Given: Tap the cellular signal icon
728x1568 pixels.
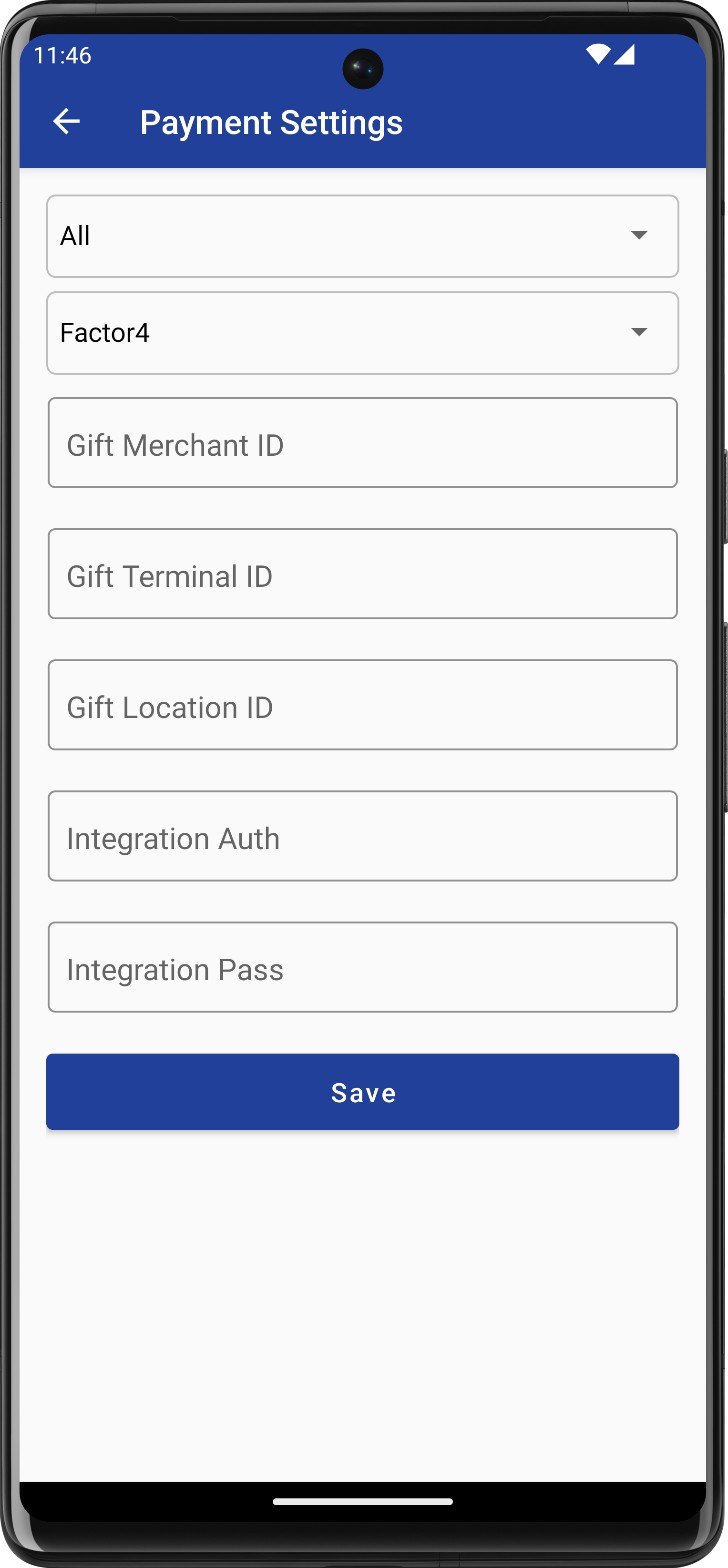Looking at the screenshot, I should pyautogui.click(x=625, y=54).
